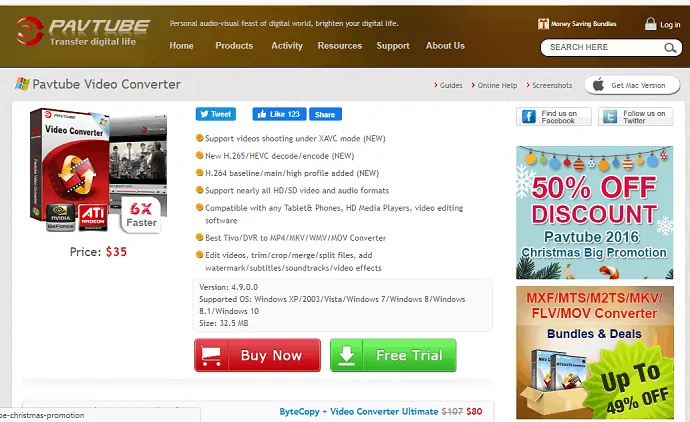Open the Screenshots link
The height and width of the screenshot is (422, 690).
click(552, 85)
